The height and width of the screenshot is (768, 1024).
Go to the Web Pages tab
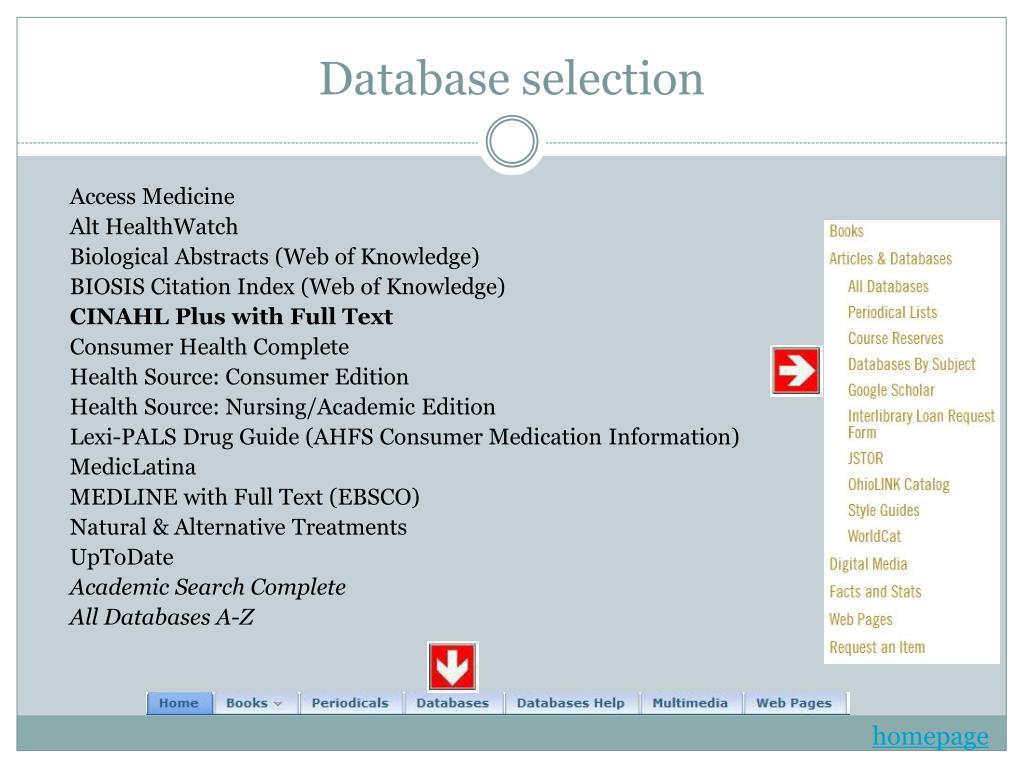click(x=794, y=703)
